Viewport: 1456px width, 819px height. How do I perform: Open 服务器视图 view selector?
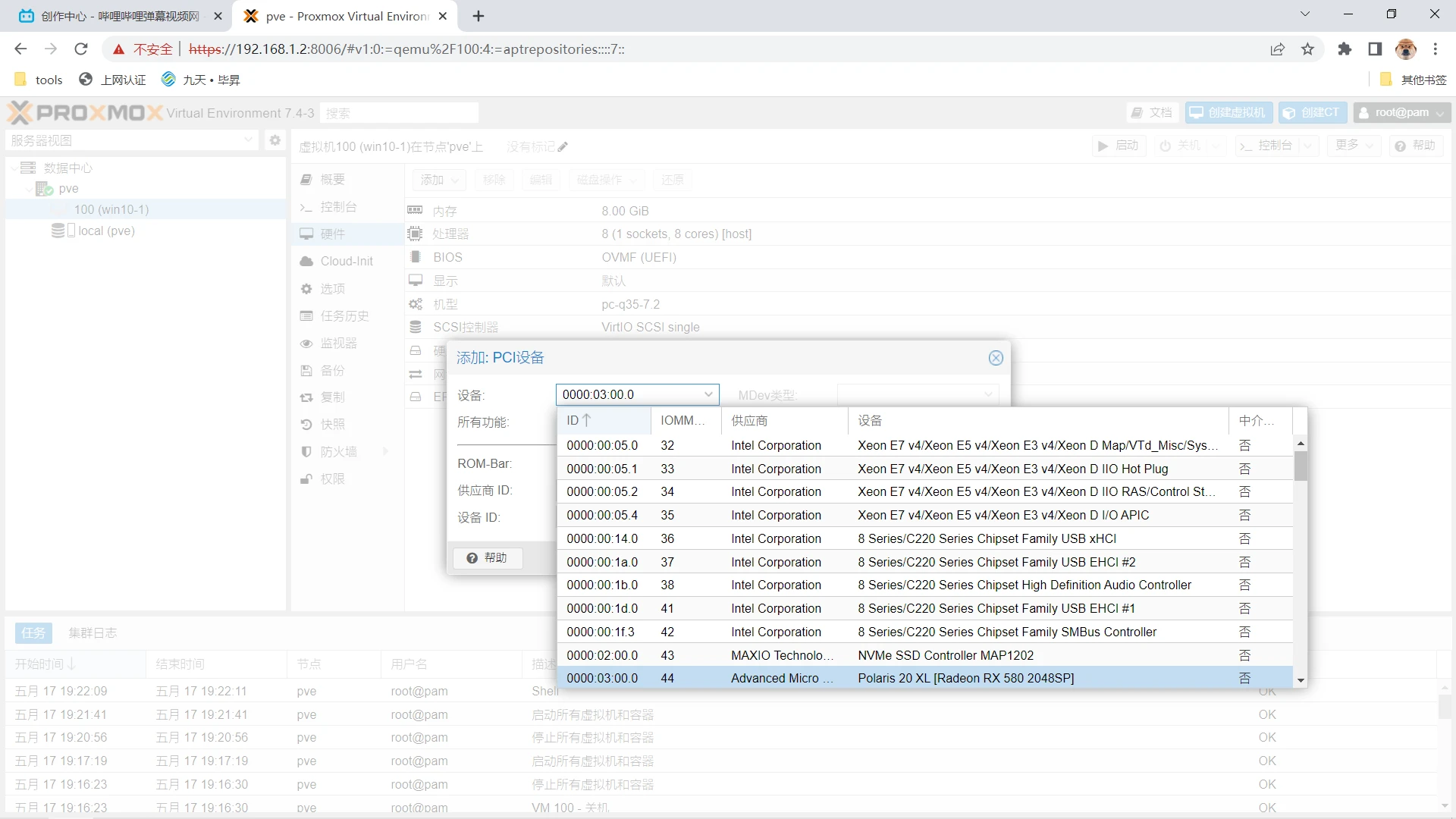132,140
